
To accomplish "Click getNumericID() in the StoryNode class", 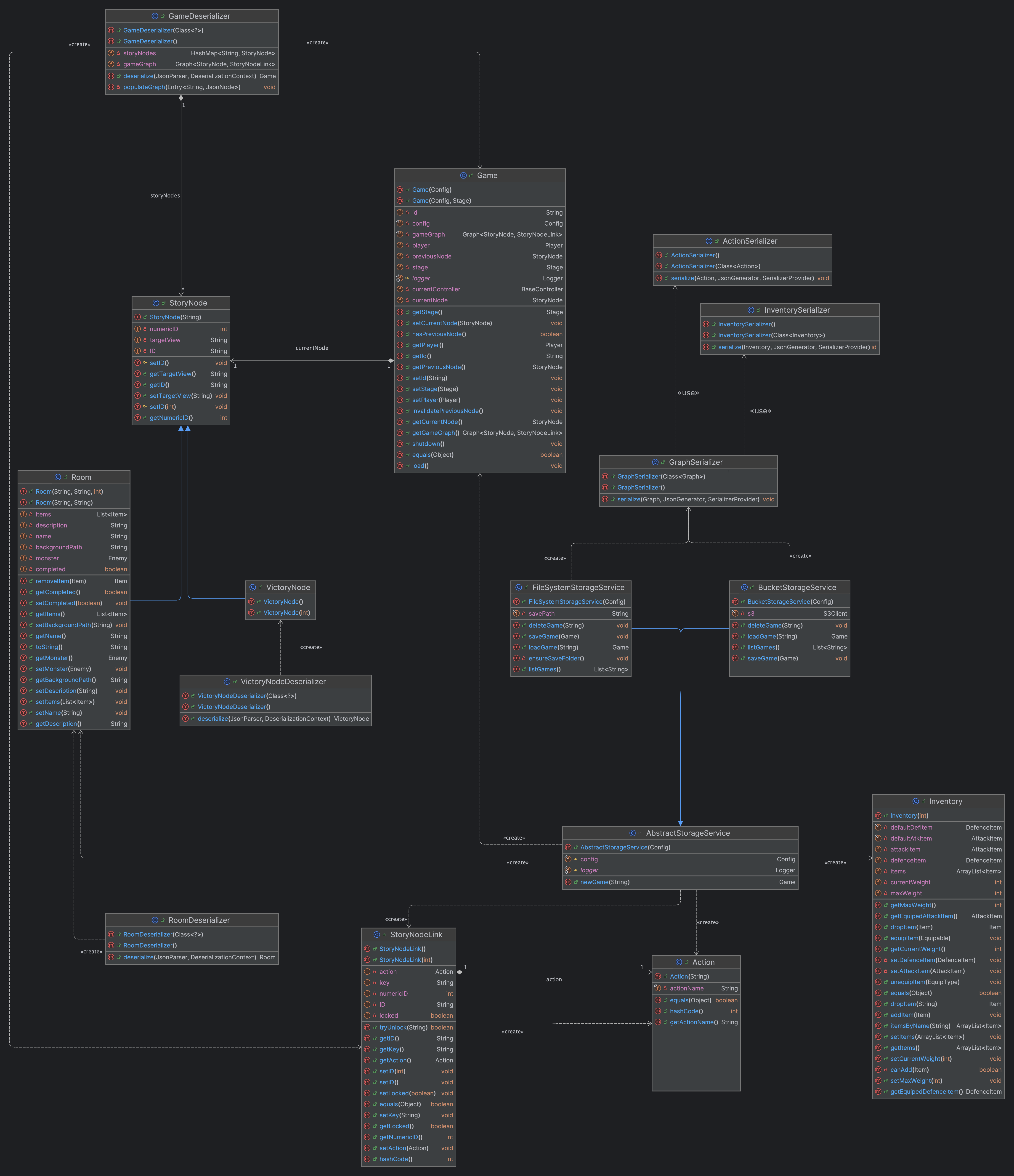I will coord(181,418).
